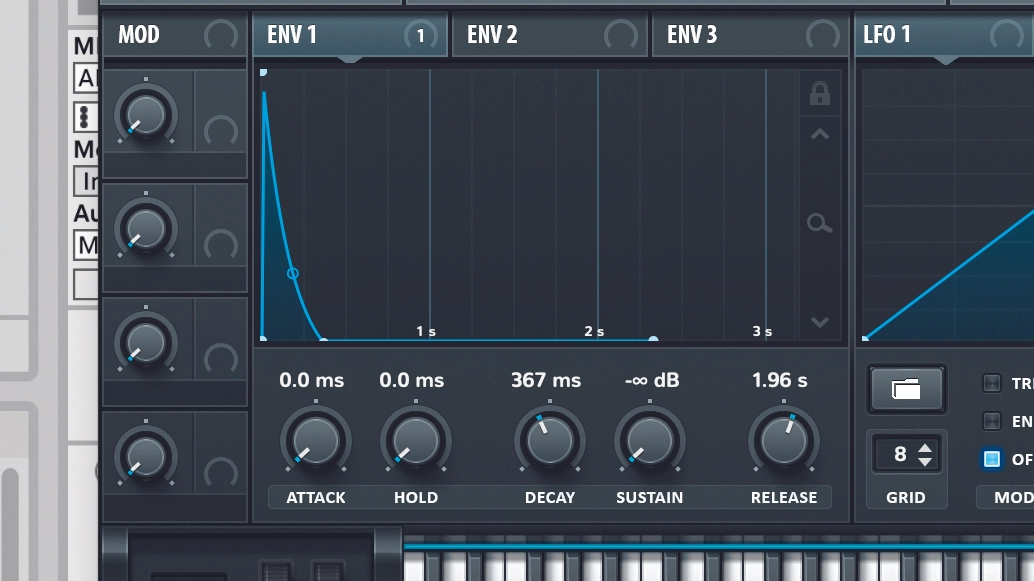Click the fourth macro's modulation source circle
The image size is (1034, 581).
(x=221, y=473)
